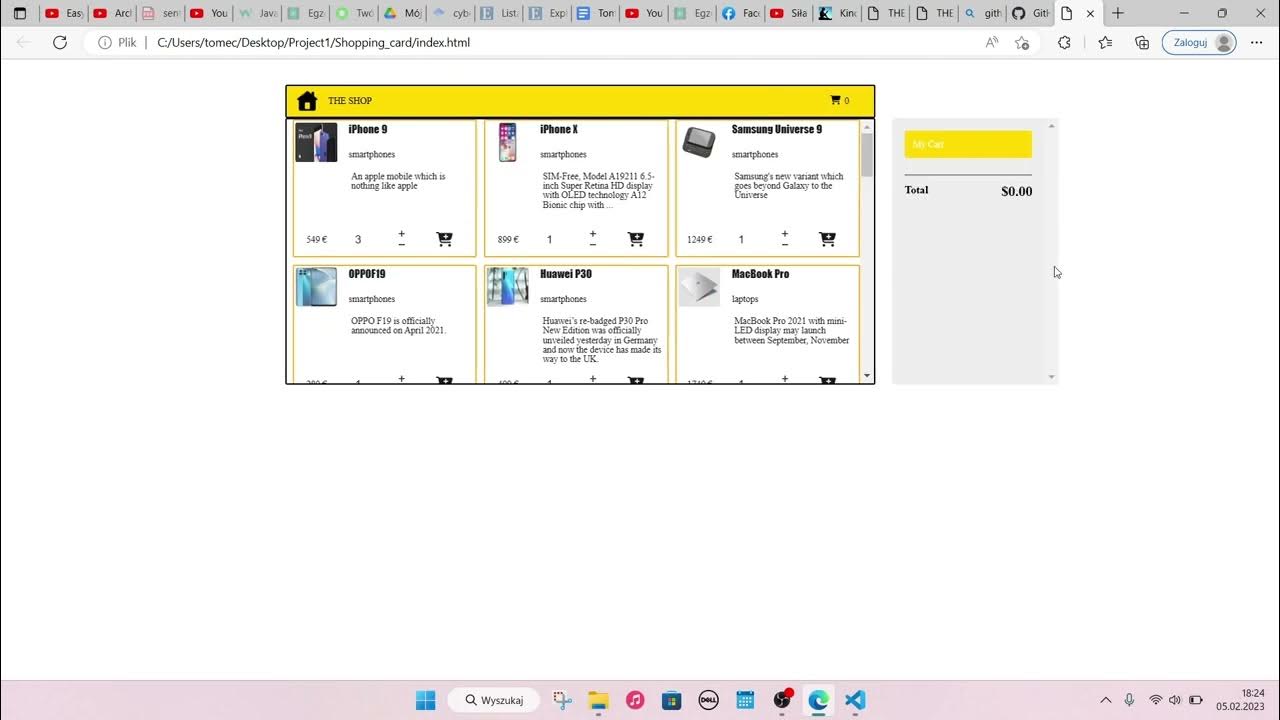Open Visual Studio Code from taskbar

point(854,700)
